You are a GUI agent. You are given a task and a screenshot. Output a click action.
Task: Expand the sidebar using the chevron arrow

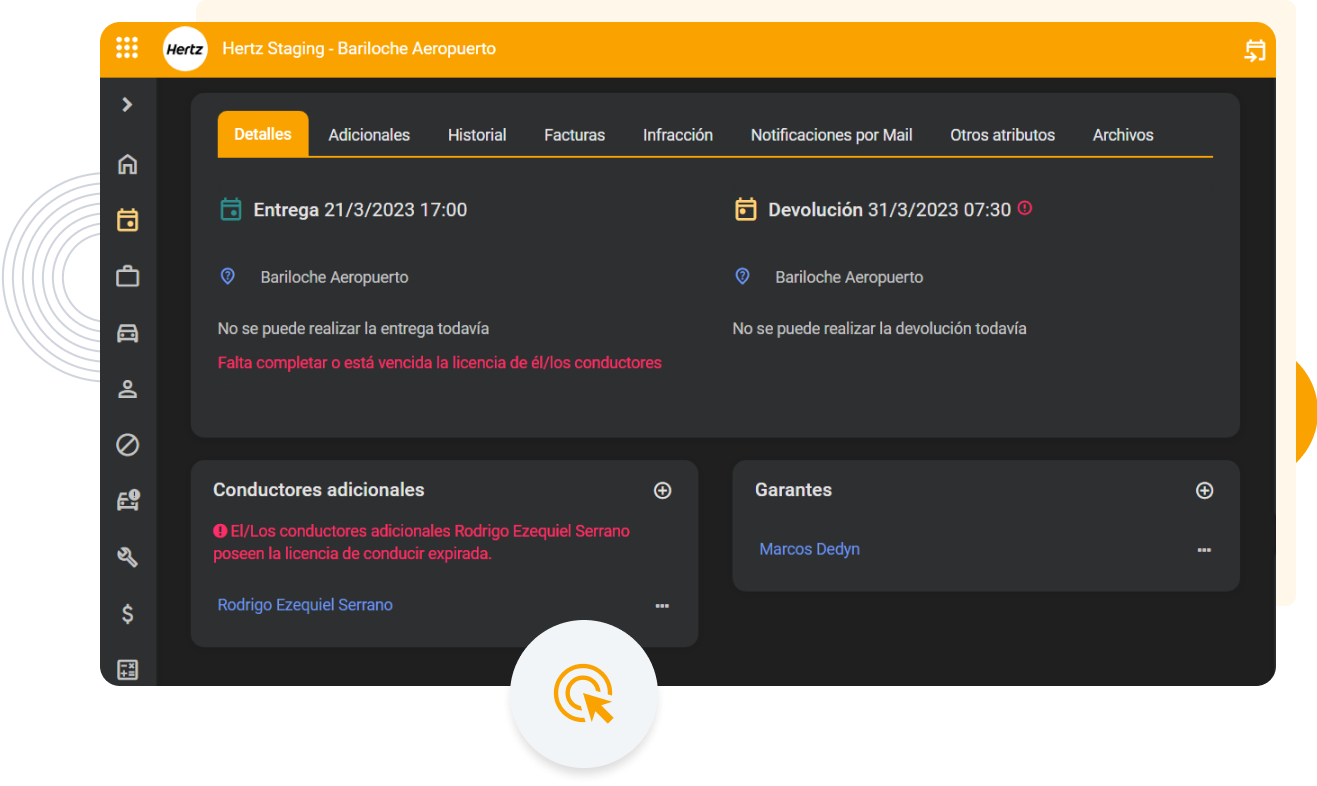click(x=127, y=104)
